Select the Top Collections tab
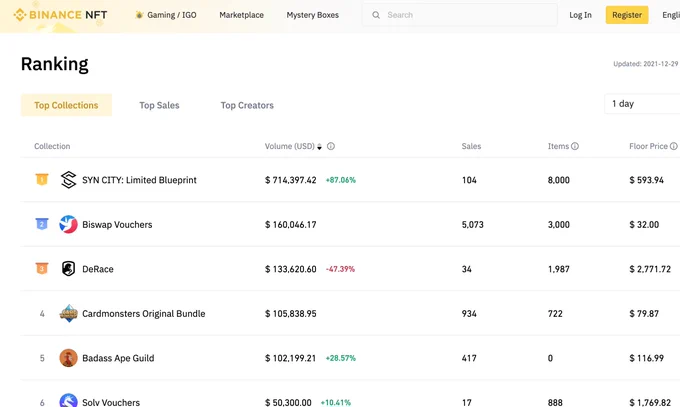The width and height of the screenshot is (680, 407). coord(66,105)
